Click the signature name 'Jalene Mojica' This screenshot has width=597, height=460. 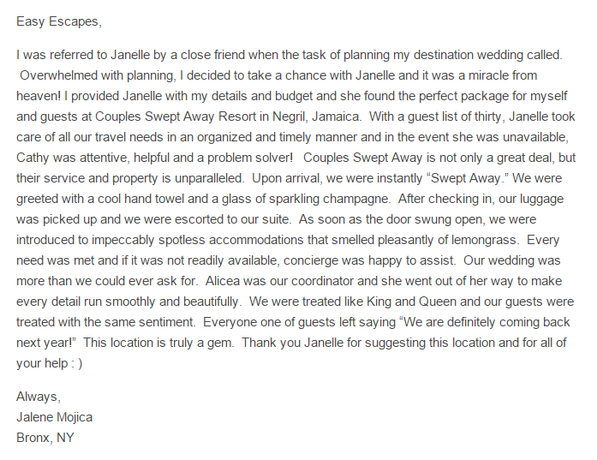(54, 417)
